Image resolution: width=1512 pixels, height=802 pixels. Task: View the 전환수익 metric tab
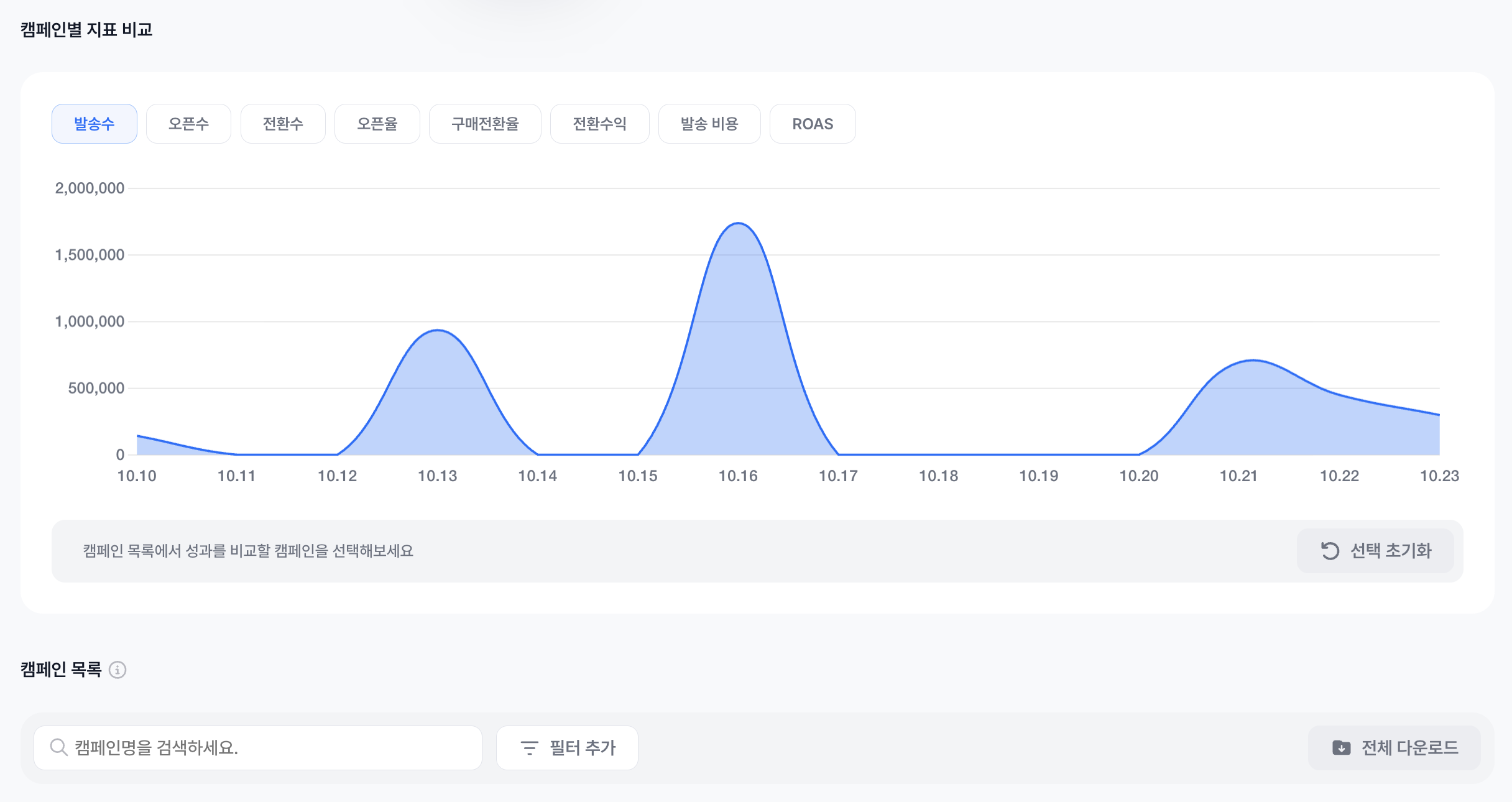pyautogui.click(x=599, y=124)
